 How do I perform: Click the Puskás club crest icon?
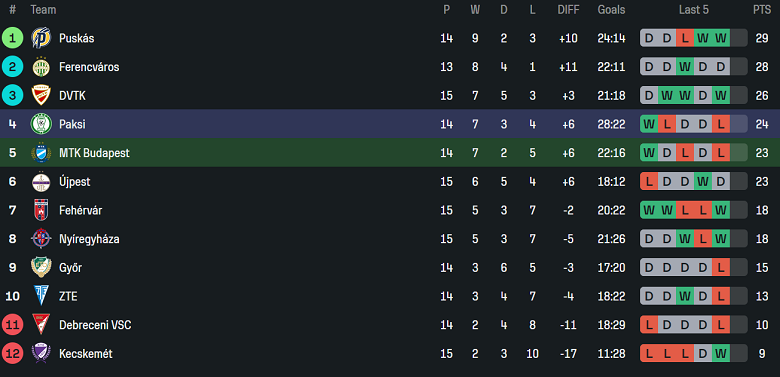coord(41,38)
